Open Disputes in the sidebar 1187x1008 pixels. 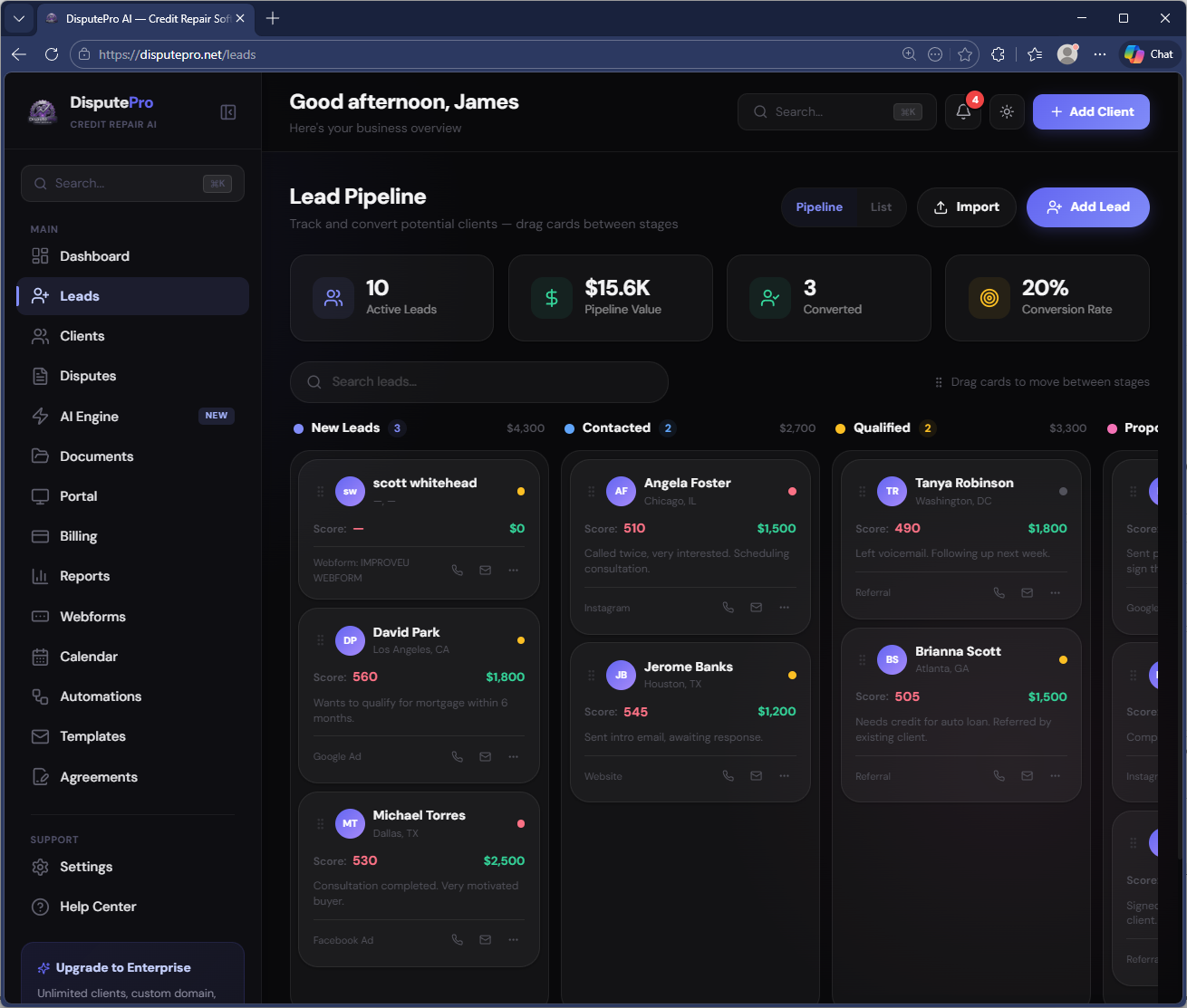88,376
